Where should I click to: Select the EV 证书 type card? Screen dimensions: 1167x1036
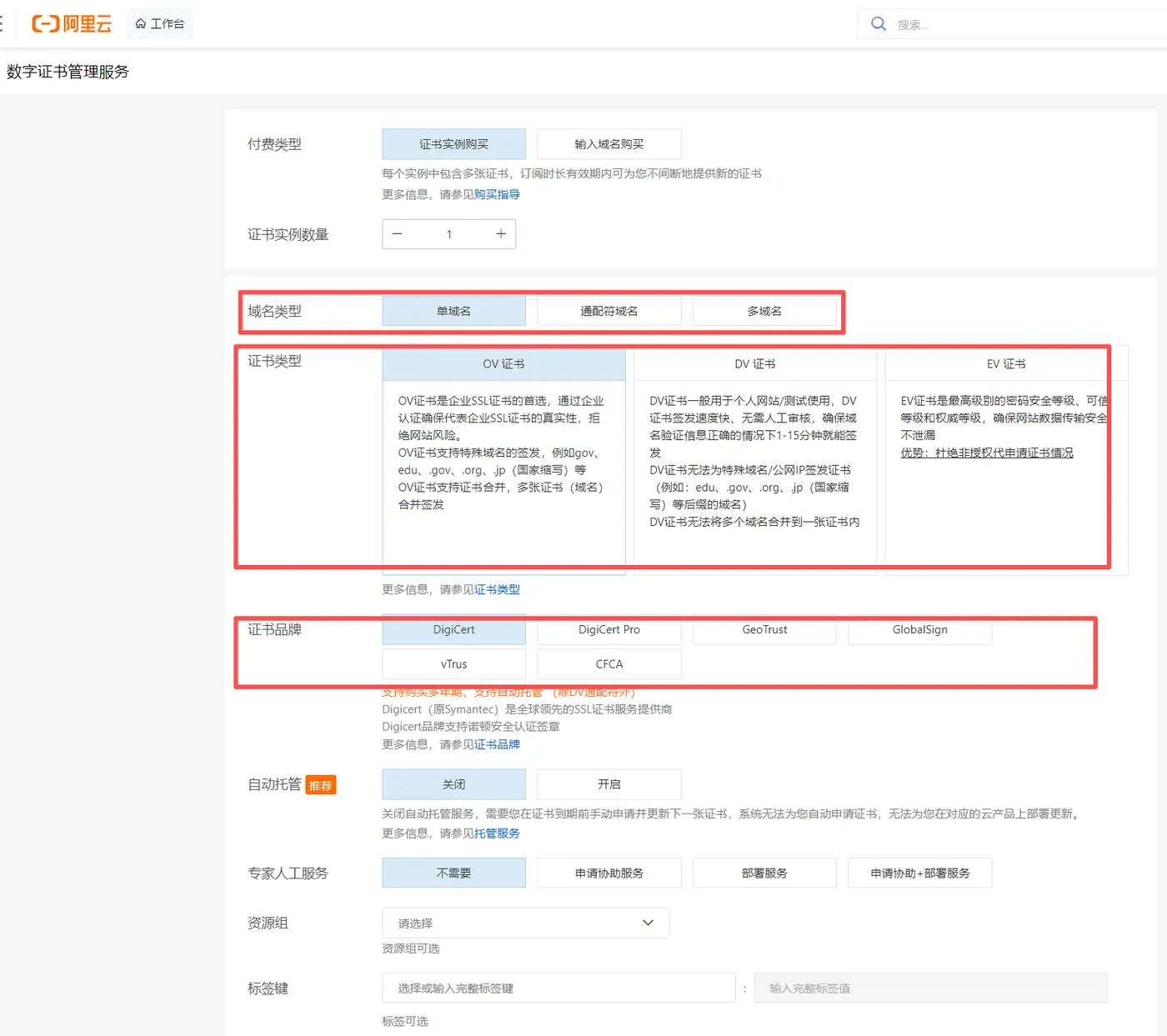(x=1006, y=462)
